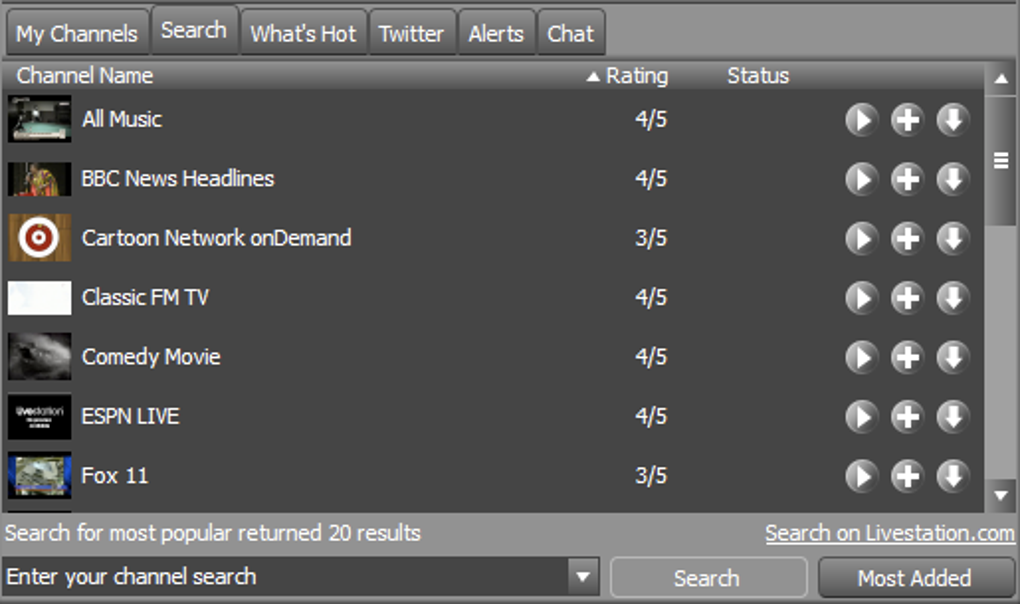Click the Search button

[708, 577]
